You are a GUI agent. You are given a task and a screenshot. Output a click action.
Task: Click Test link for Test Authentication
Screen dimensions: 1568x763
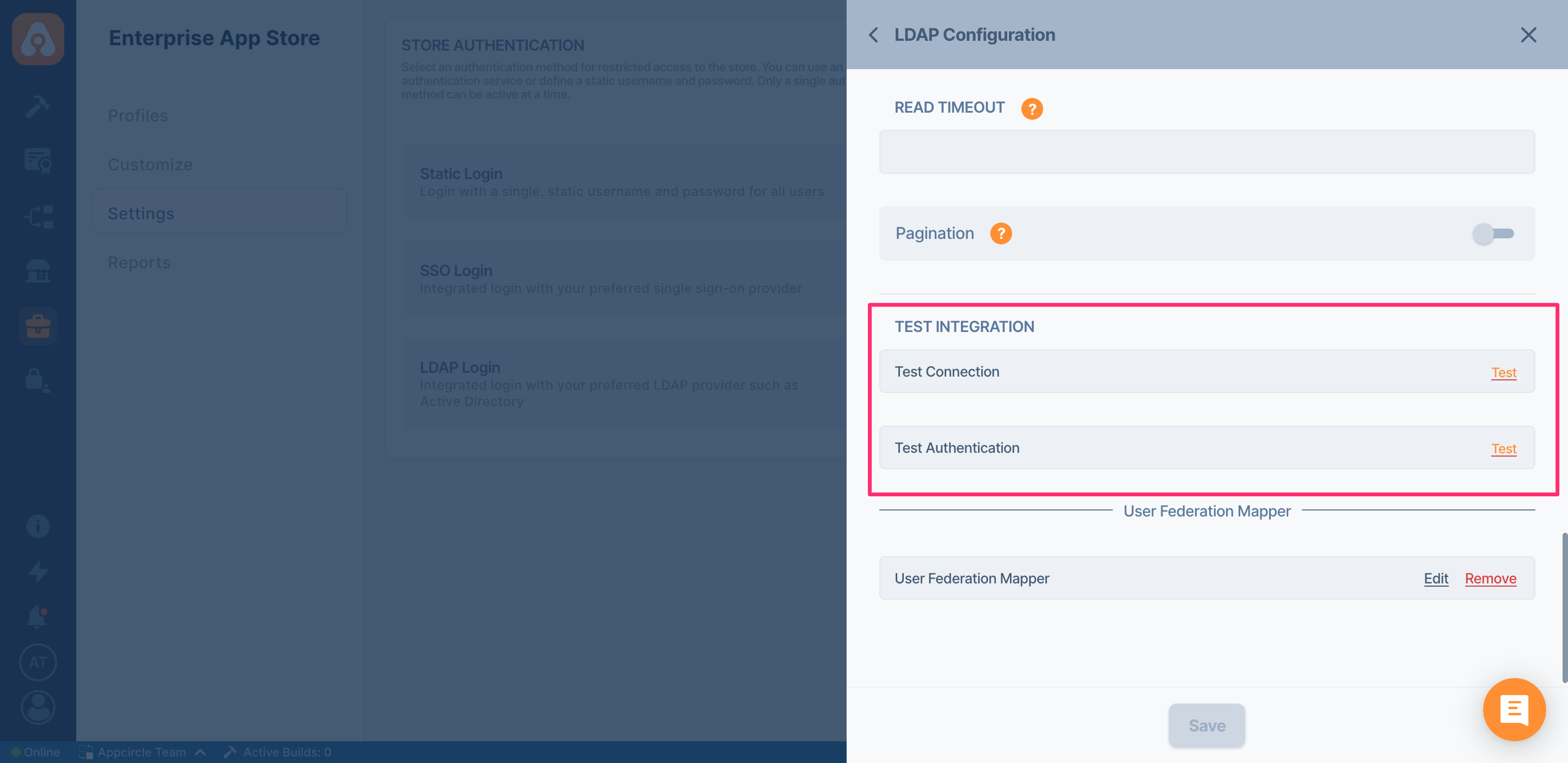[x=1503, y=448]
